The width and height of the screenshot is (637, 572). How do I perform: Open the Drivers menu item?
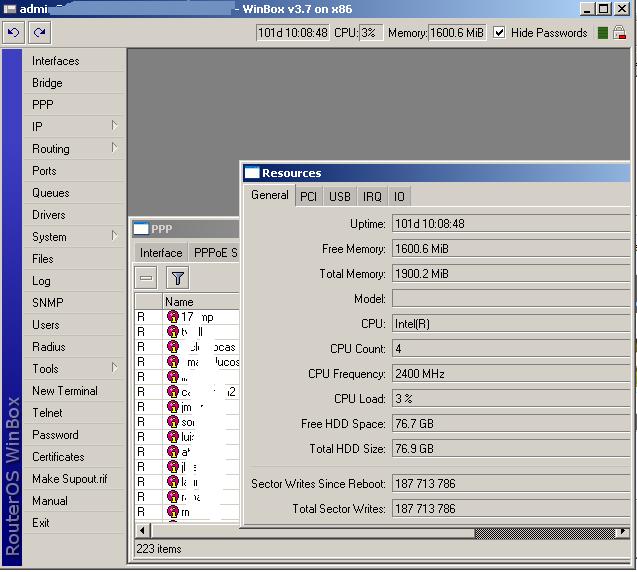pos(49,215)
